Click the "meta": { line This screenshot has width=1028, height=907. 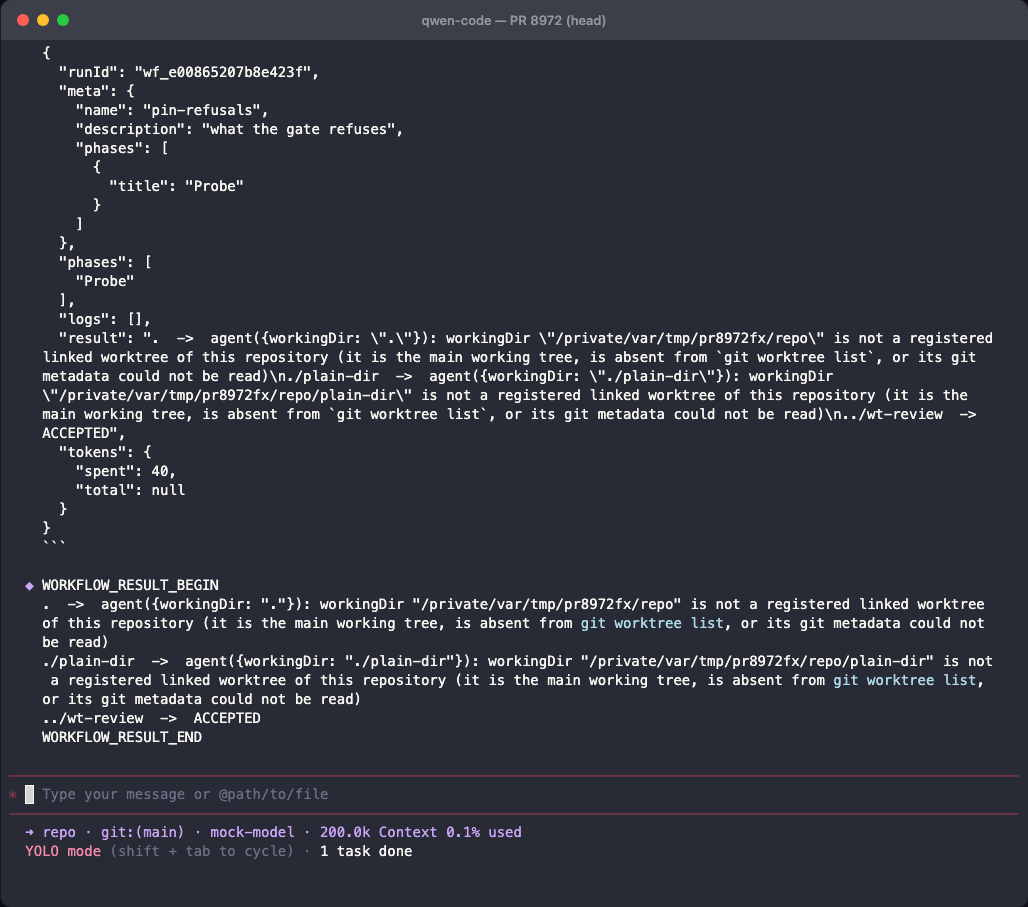click(x=96, y=91)
